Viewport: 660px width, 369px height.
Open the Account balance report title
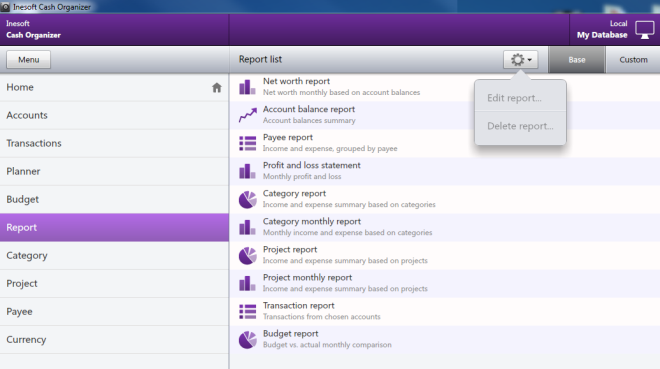tap(309, 109)
